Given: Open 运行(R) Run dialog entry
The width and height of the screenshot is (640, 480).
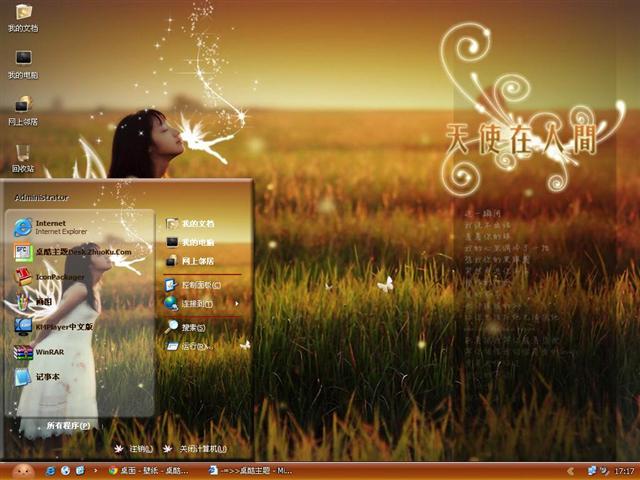Looking at the screenshot, I should 188,346.
